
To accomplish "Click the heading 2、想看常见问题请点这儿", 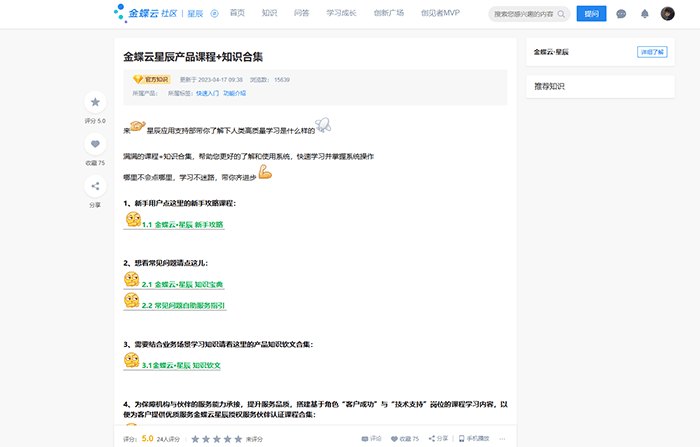I will [166, 263].
